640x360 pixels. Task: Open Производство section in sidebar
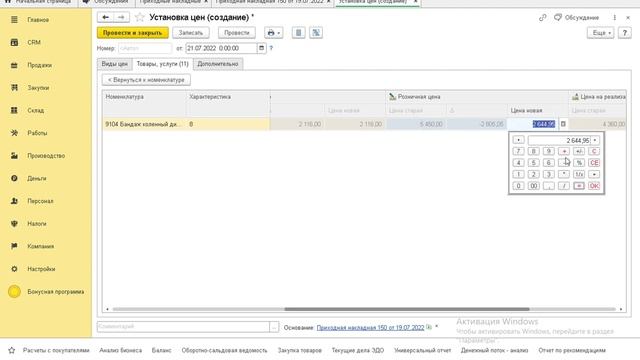pos(46,156)
